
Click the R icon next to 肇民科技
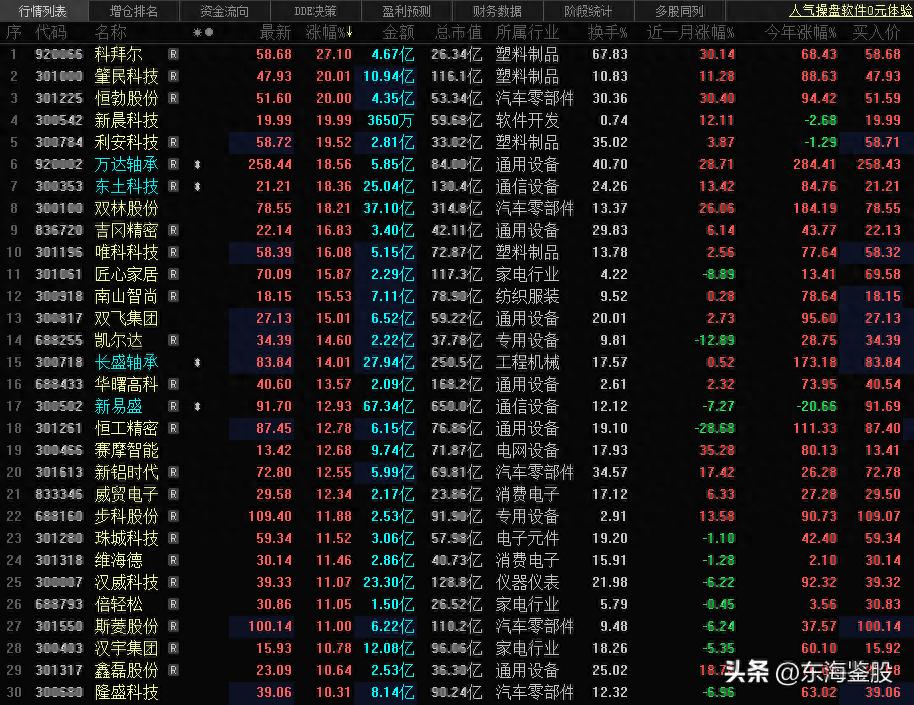pyautogui.click(x=173, y=76)
